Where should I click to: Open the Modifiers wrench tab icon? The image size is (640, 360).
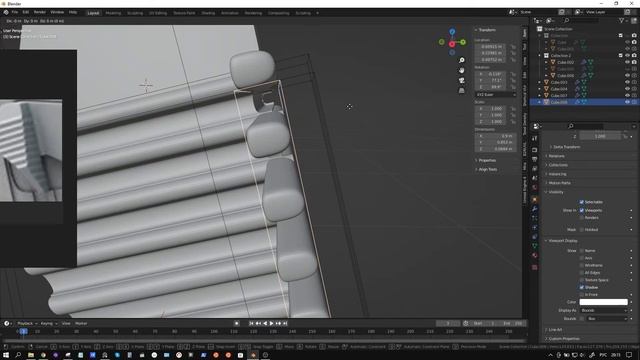(x=534, y=209)
